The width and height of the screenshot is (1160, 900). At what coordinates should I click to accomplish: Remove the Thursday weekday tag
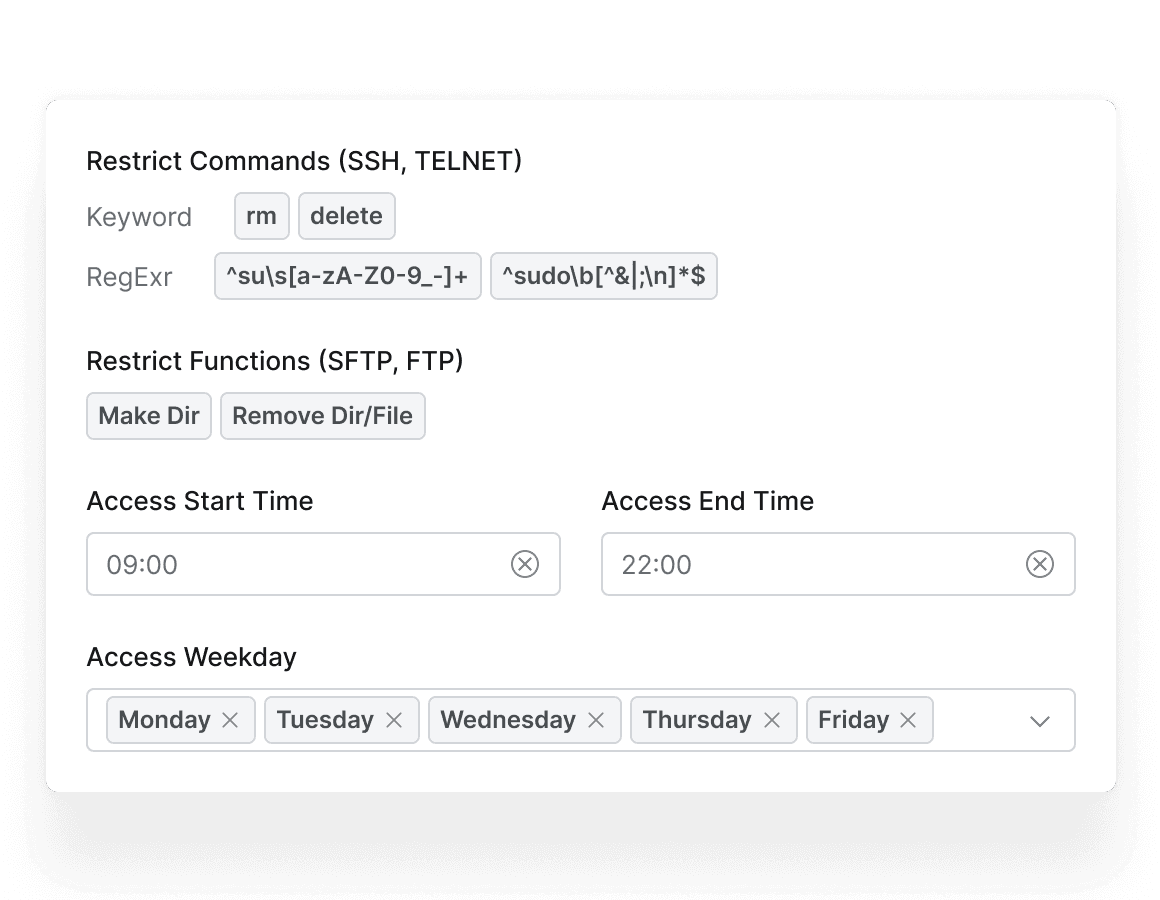772,720
